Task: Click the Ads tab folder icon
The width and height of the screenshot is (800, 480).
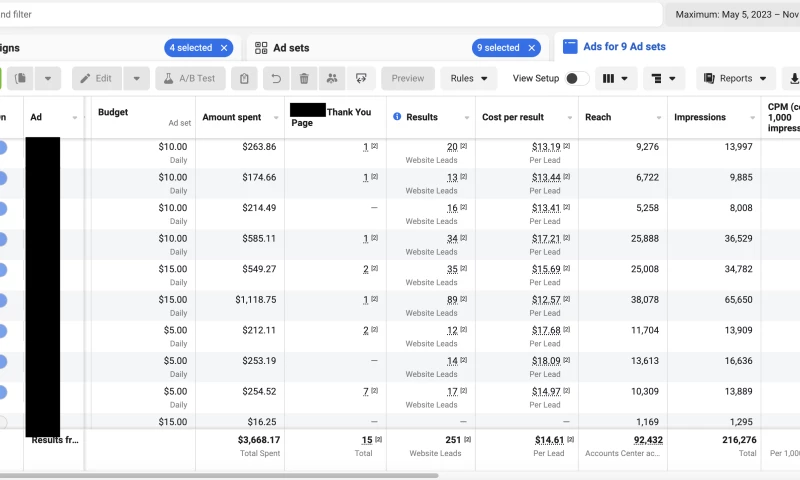Action: (570, 46)
